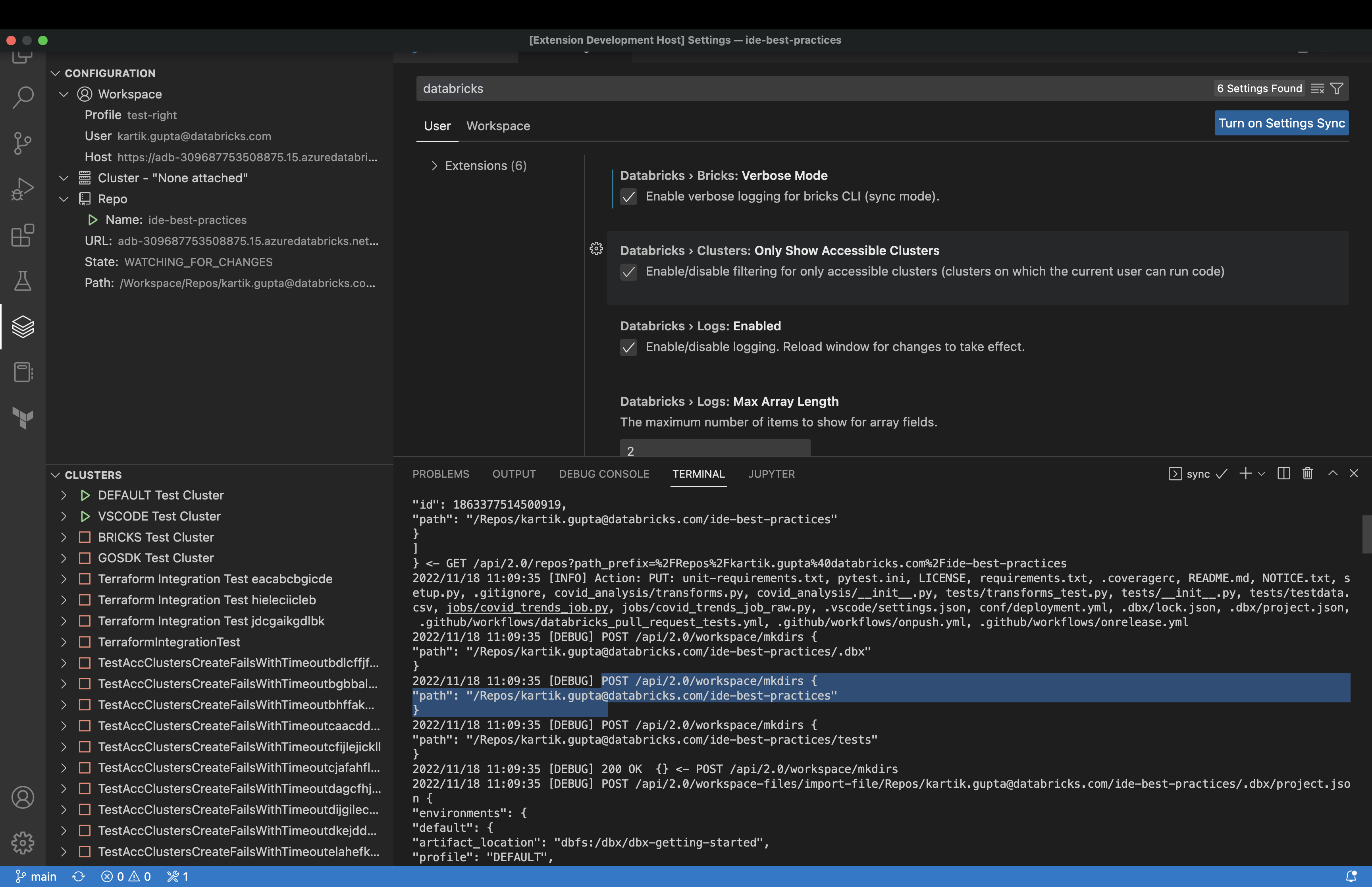Open the Extensions view
The height and width of the screenshot is (887, 1372).
23,235
